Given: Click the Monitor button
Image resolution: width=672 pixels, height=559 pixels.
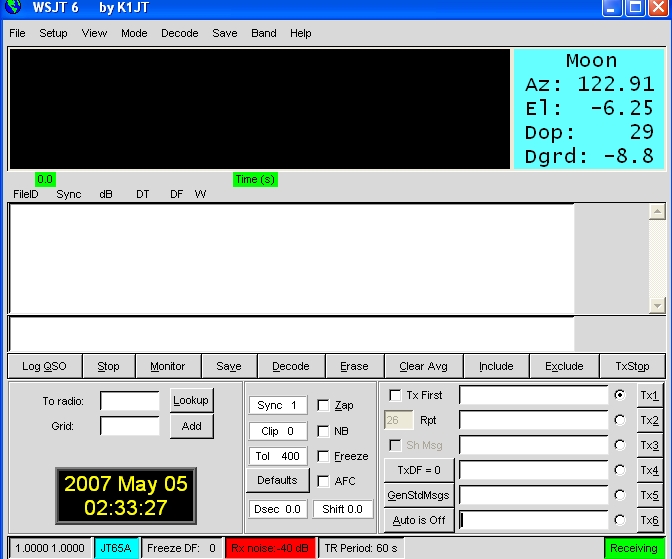Looking at the screenshot, I should tap(168, 366).
